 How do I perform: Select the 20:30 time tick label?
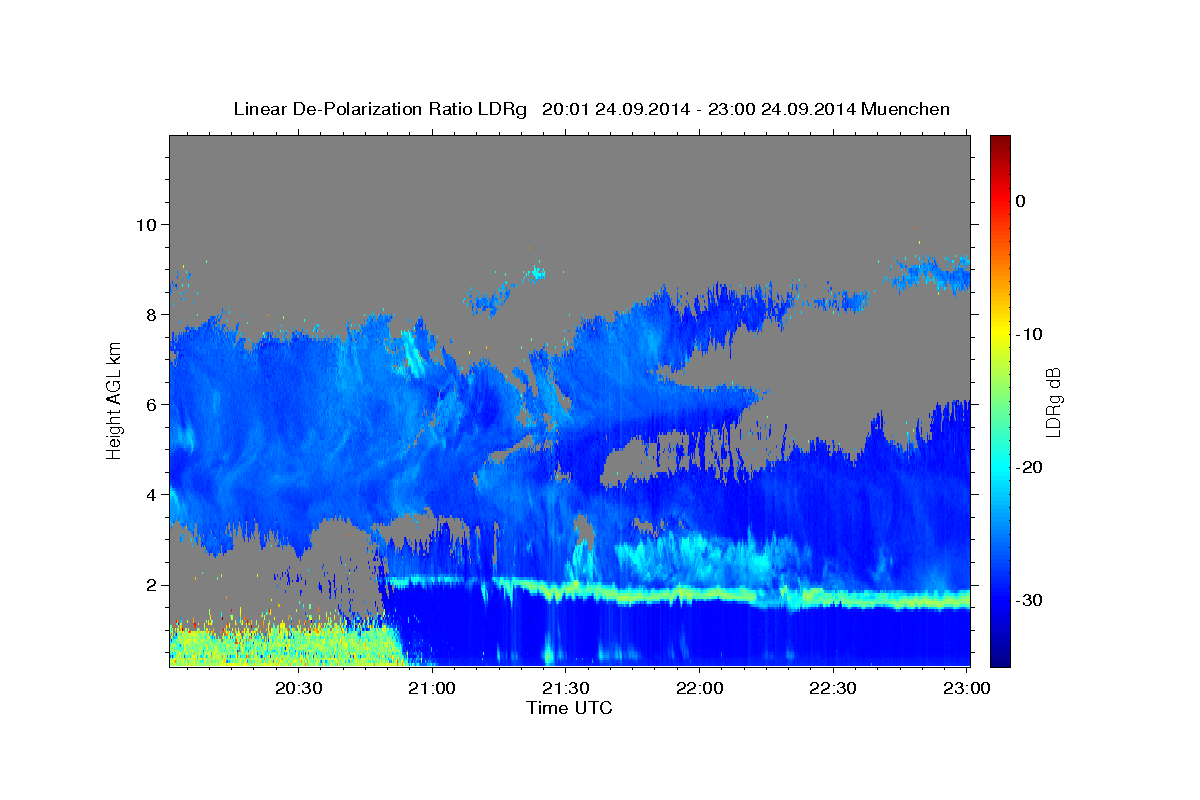299,688
